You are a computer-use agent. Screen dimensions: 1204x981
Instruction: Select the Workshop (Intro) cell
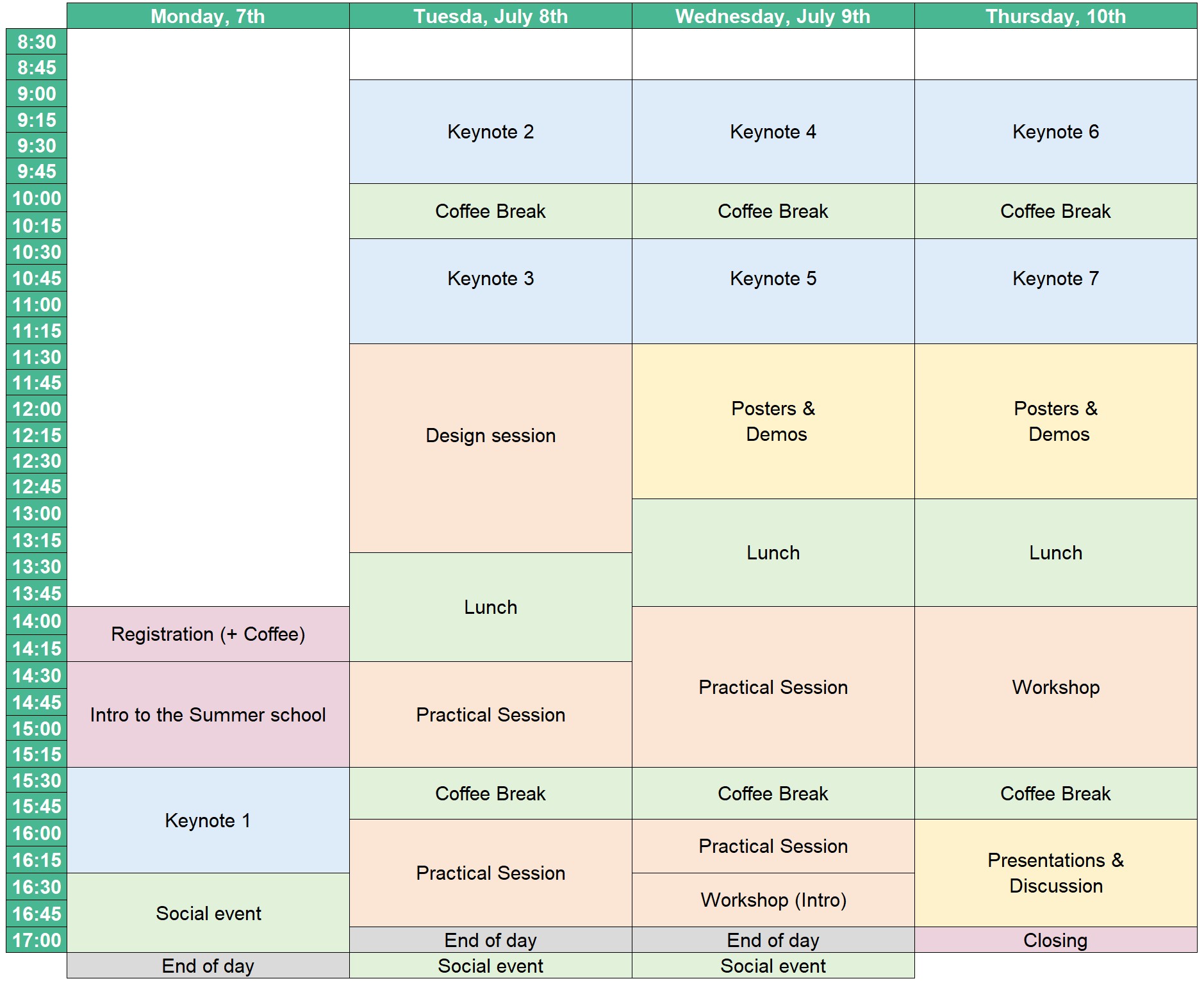[x=773, y=900]
